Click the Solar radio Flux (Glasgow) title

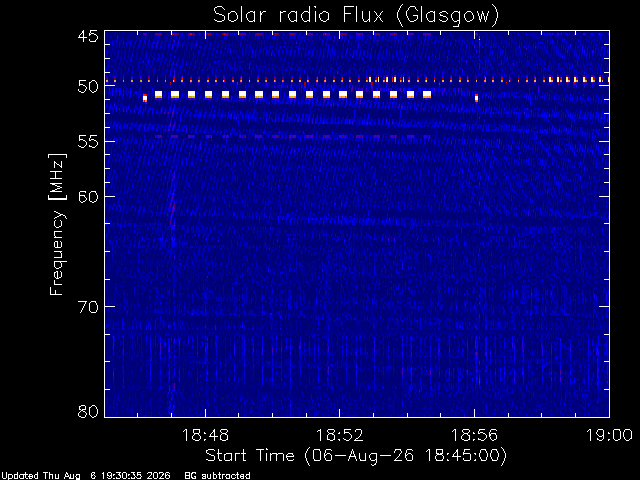point(356,16)
